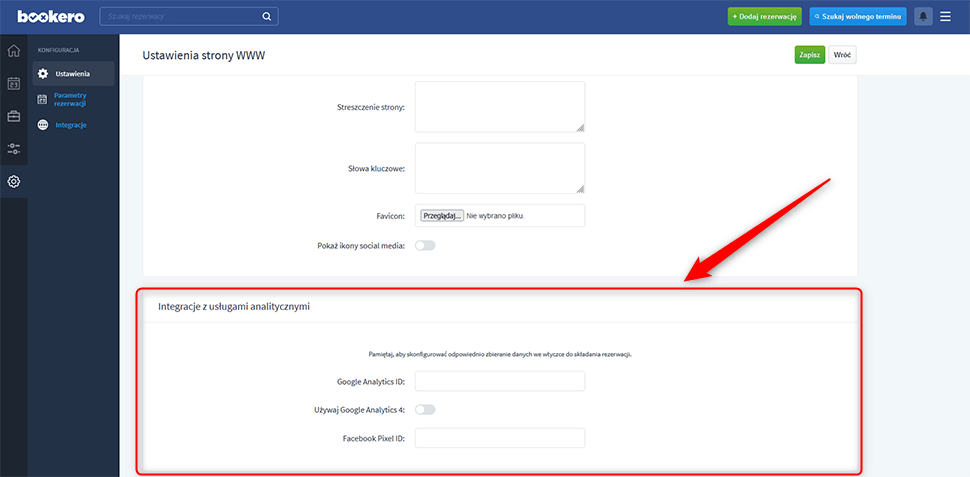Click the search magnifier icon

pyautogui.click(x=267, y=17)
